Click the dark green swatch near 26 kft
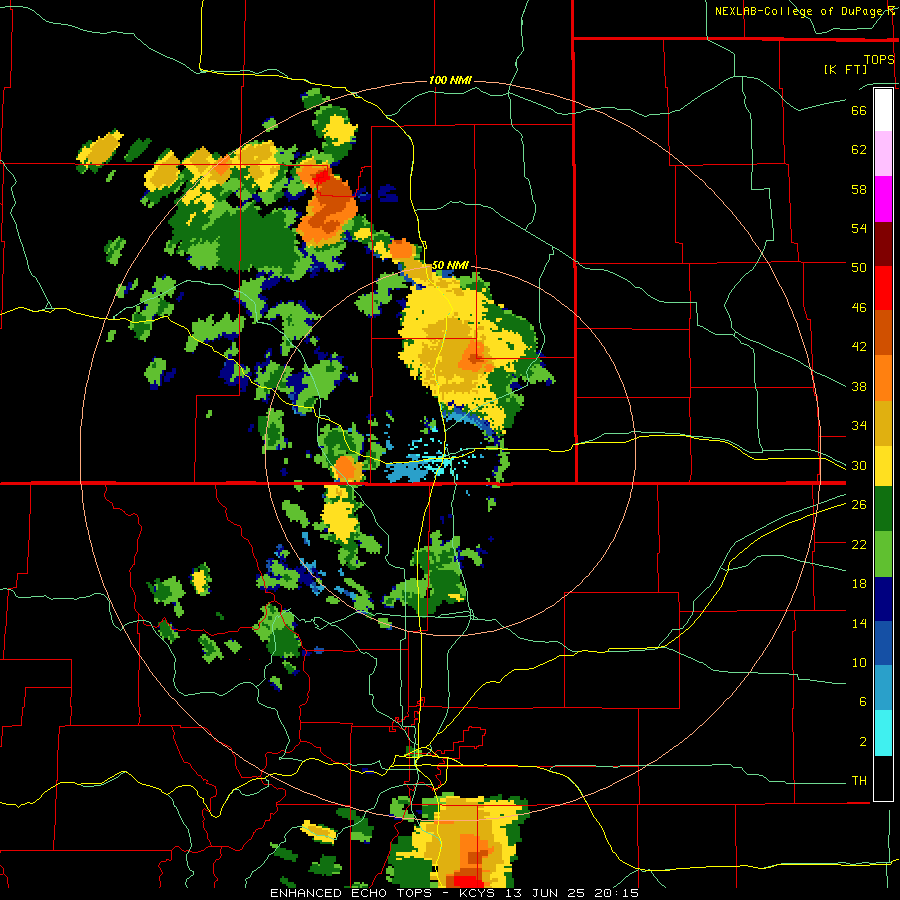 point(883,509)
